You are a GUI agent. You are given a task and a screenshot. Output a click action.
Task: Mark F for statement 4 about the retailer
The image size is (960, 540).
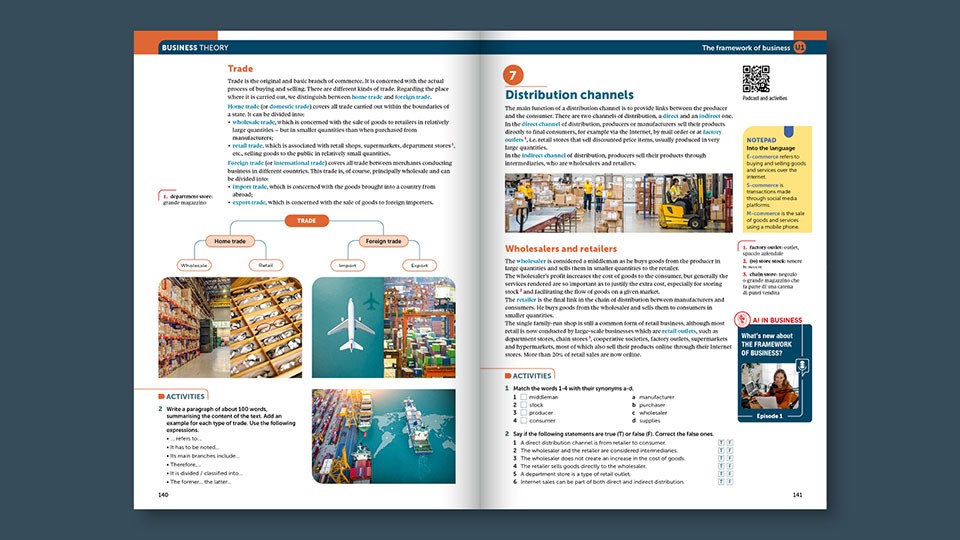[x=730, y=466]
